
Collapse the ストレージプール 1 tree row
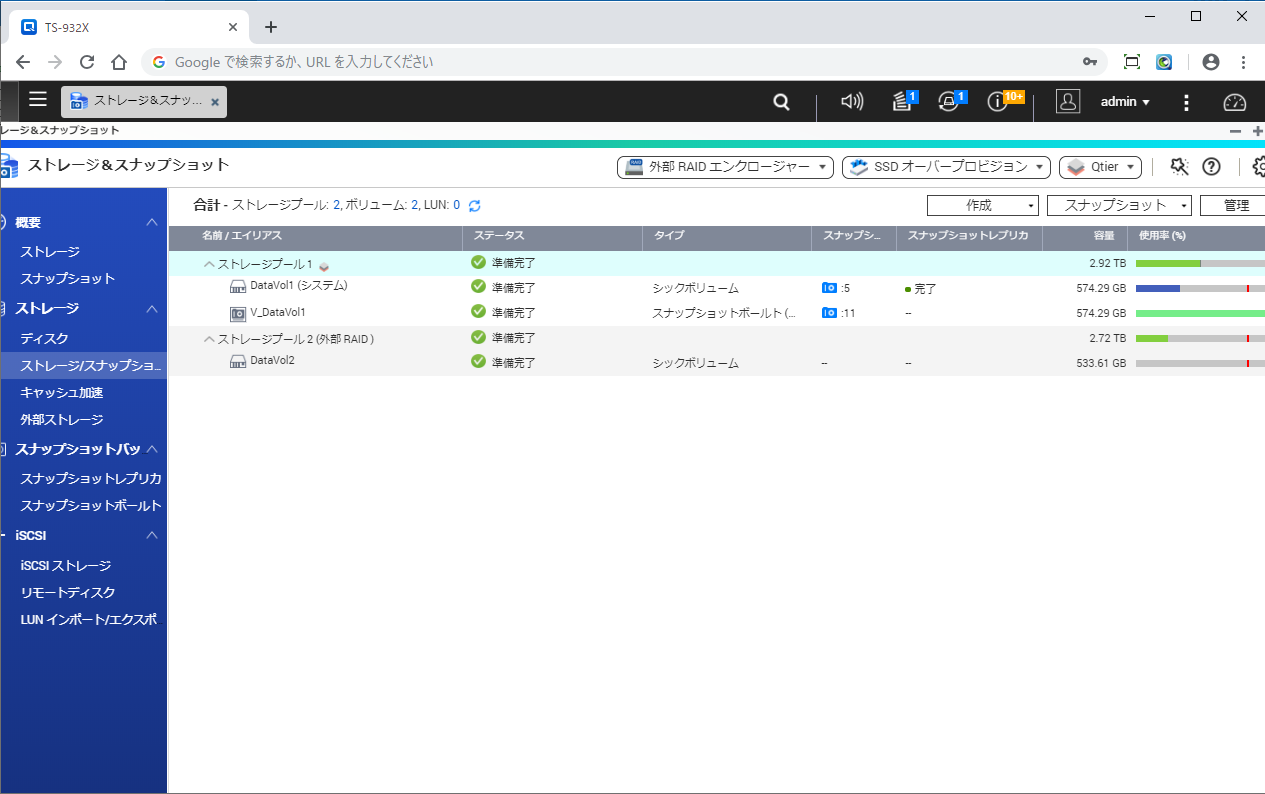(x=210, y=265)
